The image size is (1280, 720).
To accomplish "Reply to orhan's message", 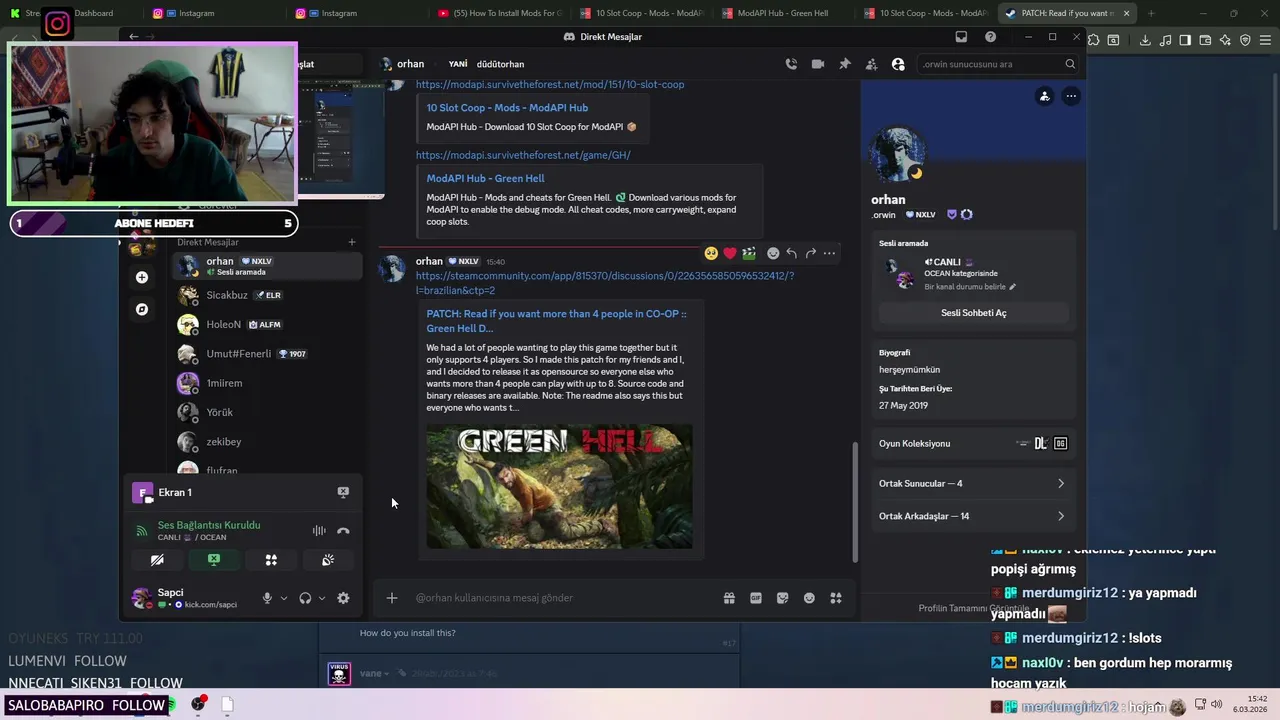I will coord(791,253).
